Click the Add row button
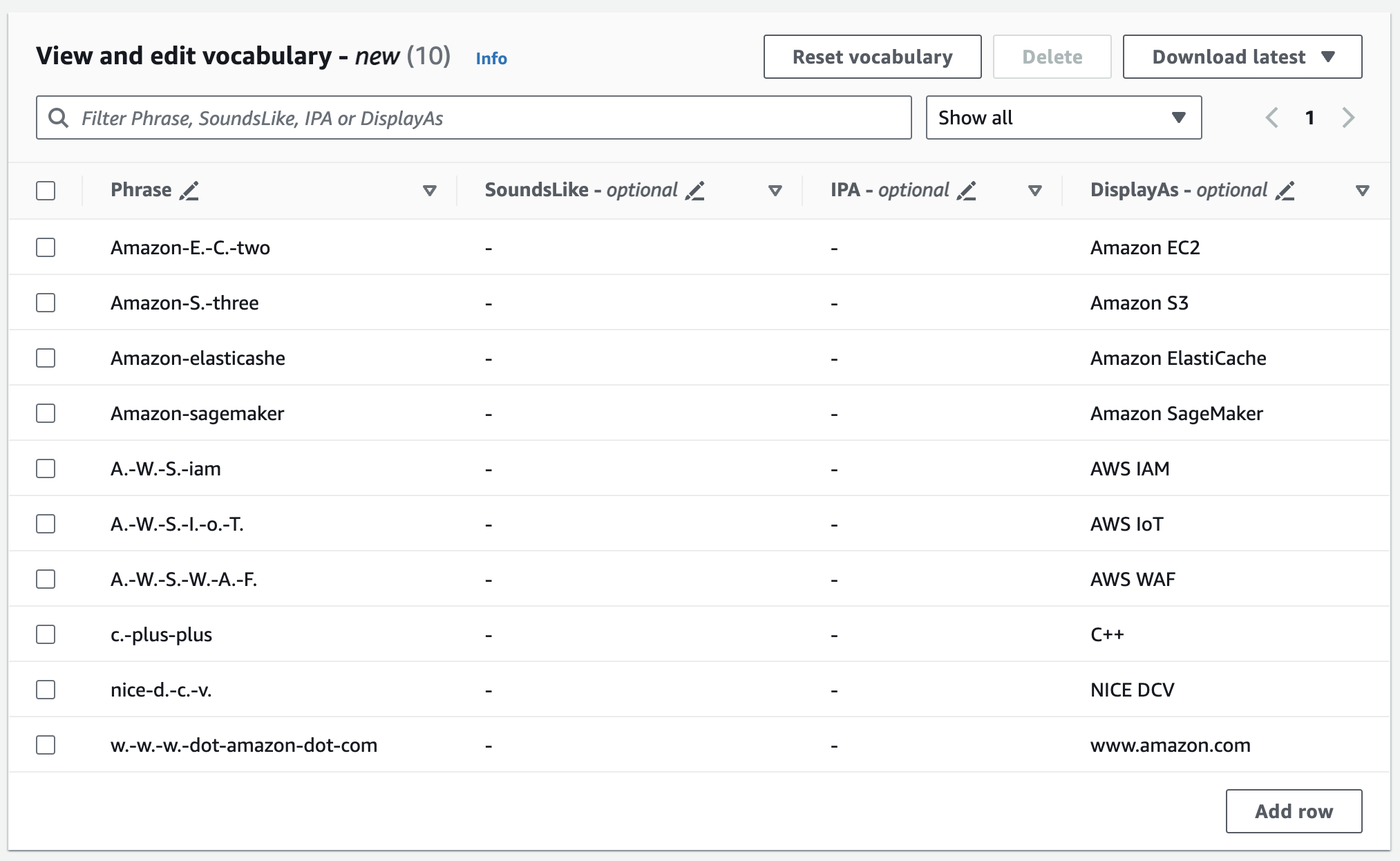Screen dimensions: 1400x861 [x=1294, y=810]
